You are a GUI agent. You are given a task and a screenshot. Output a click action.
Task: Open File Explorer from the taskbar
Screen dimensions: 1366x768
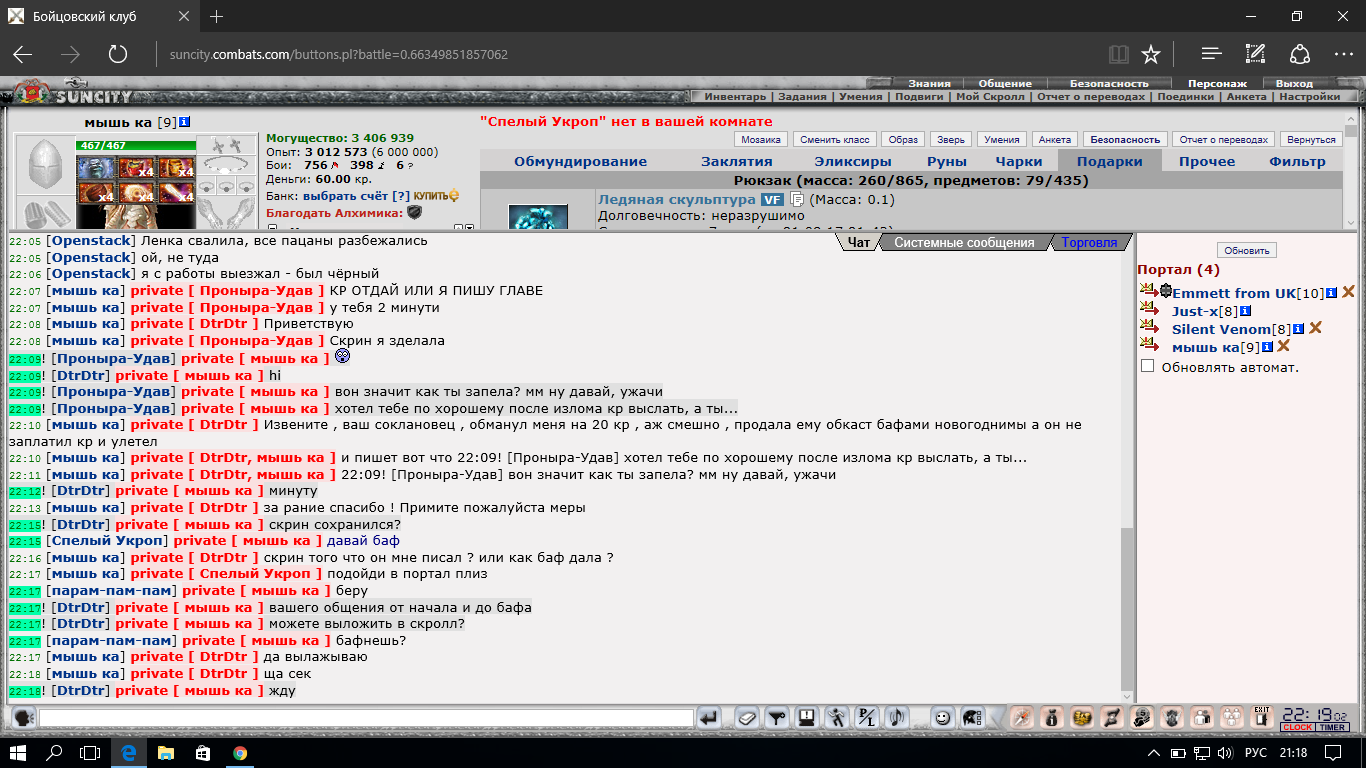click(x=165, y=753)
